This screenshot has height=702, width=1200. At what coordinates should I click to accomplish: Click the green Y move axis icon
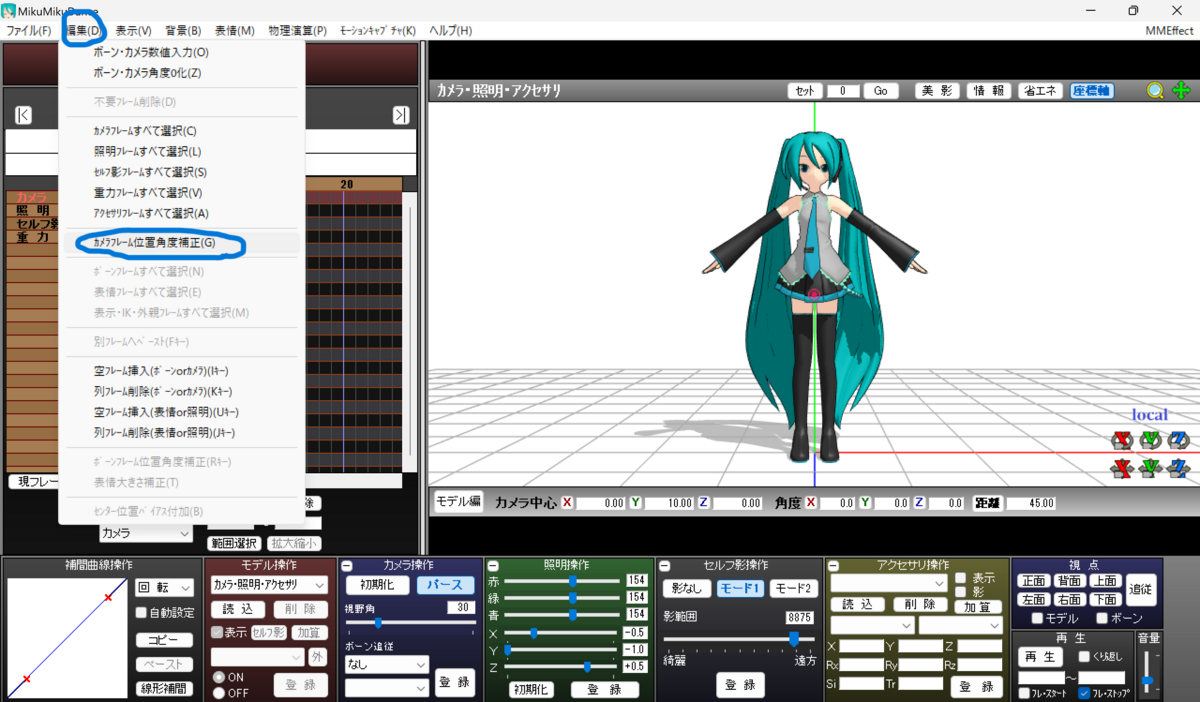(1151, 467)
